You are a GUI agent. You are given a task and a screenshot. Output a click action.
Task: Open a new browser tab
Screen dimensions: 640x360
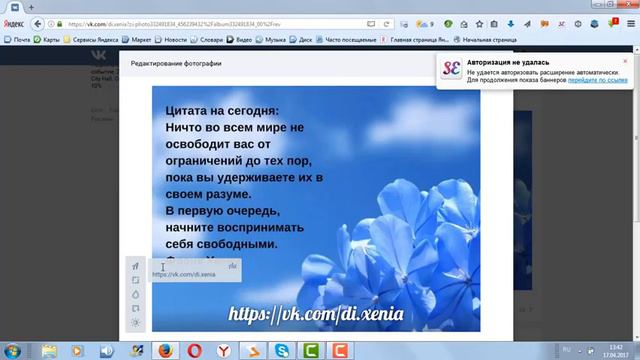pyautogui.click(x=31, y=7)
